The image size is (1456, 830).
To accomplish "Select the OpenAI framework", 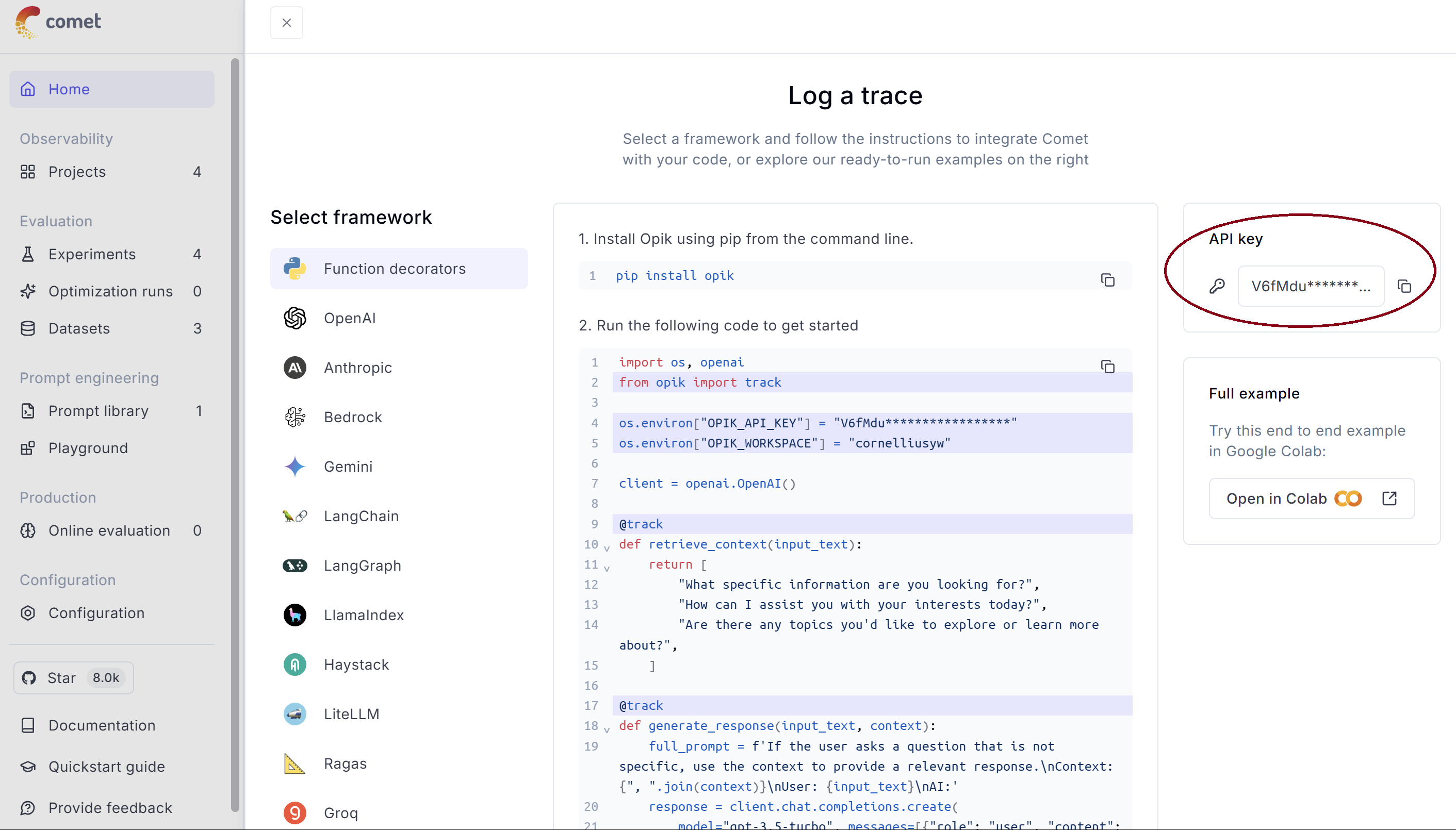I will 399,318.
